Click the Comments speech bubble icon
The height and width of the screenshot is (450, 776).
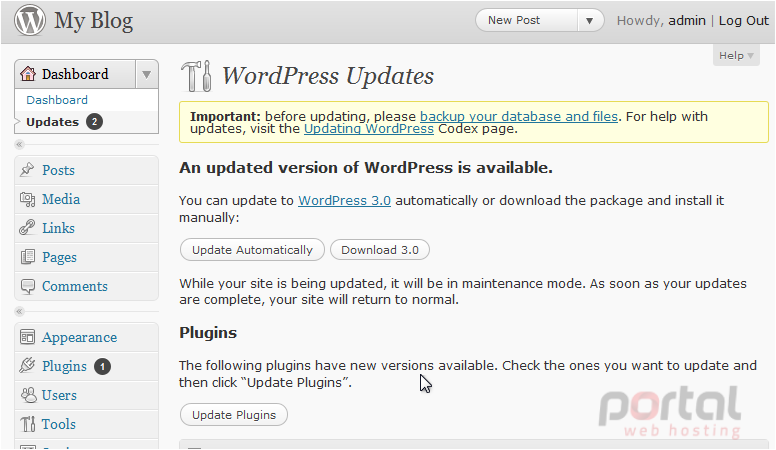click(x=28, y=286)
